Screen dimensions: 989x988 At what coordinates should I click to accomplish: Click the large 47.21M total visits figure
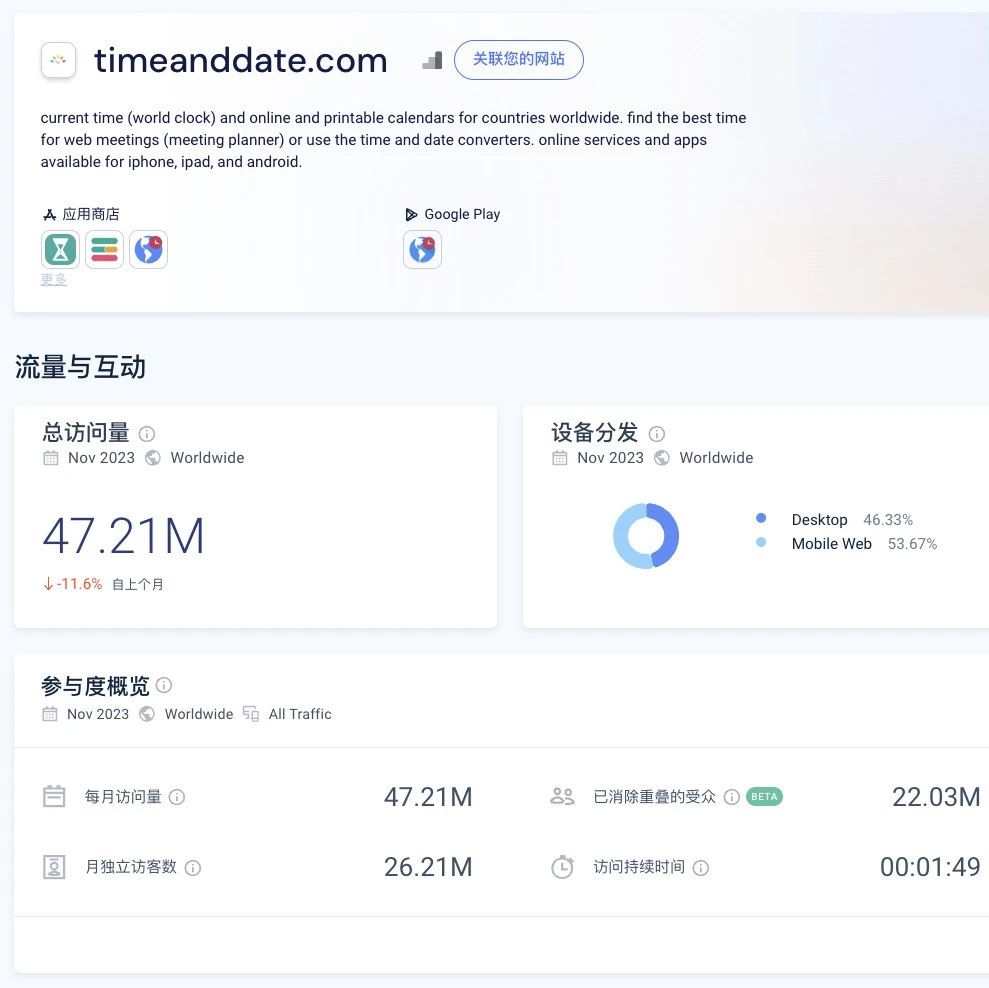pyautogui.click(x=124, y=536)
